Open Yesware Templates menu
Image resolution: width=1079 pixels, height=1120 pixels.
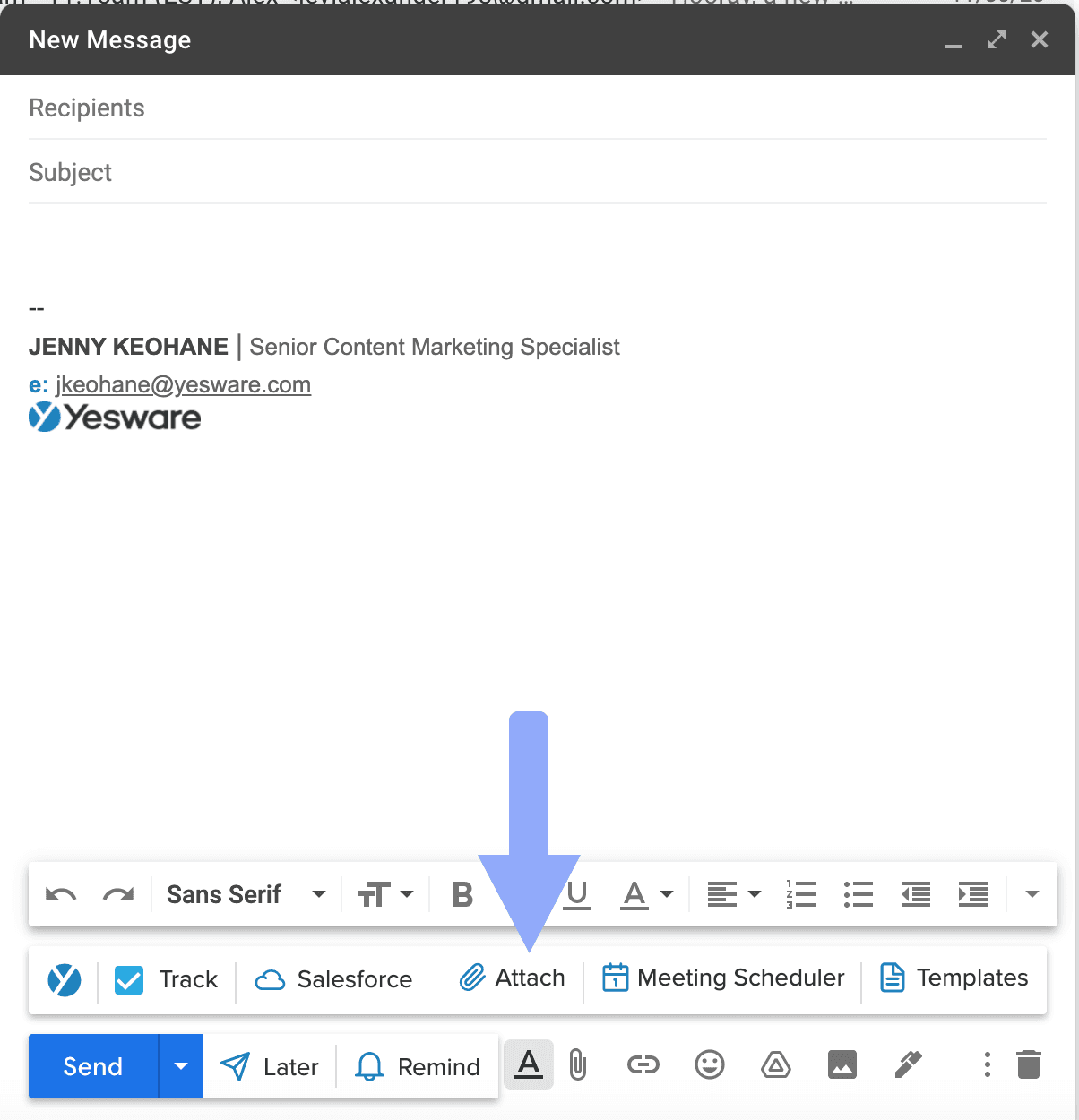pos(954,978)
